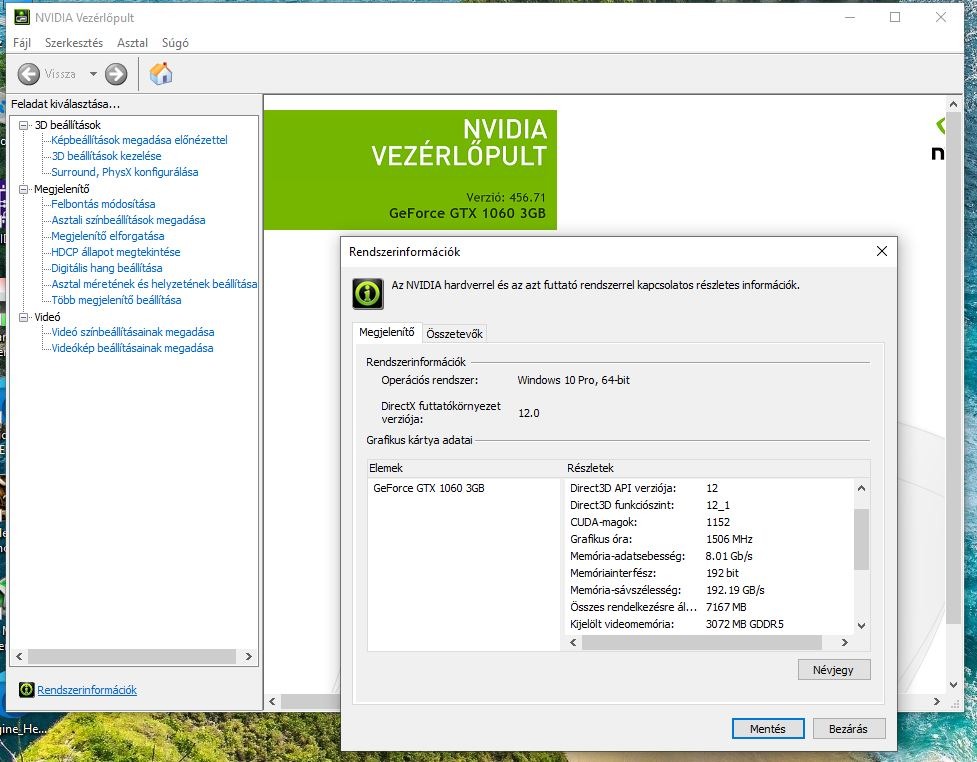Image resolution: width=977 pixels, height=762 pixels.
Task: Open the Asztal menu
Action: (x=132, y=42)
